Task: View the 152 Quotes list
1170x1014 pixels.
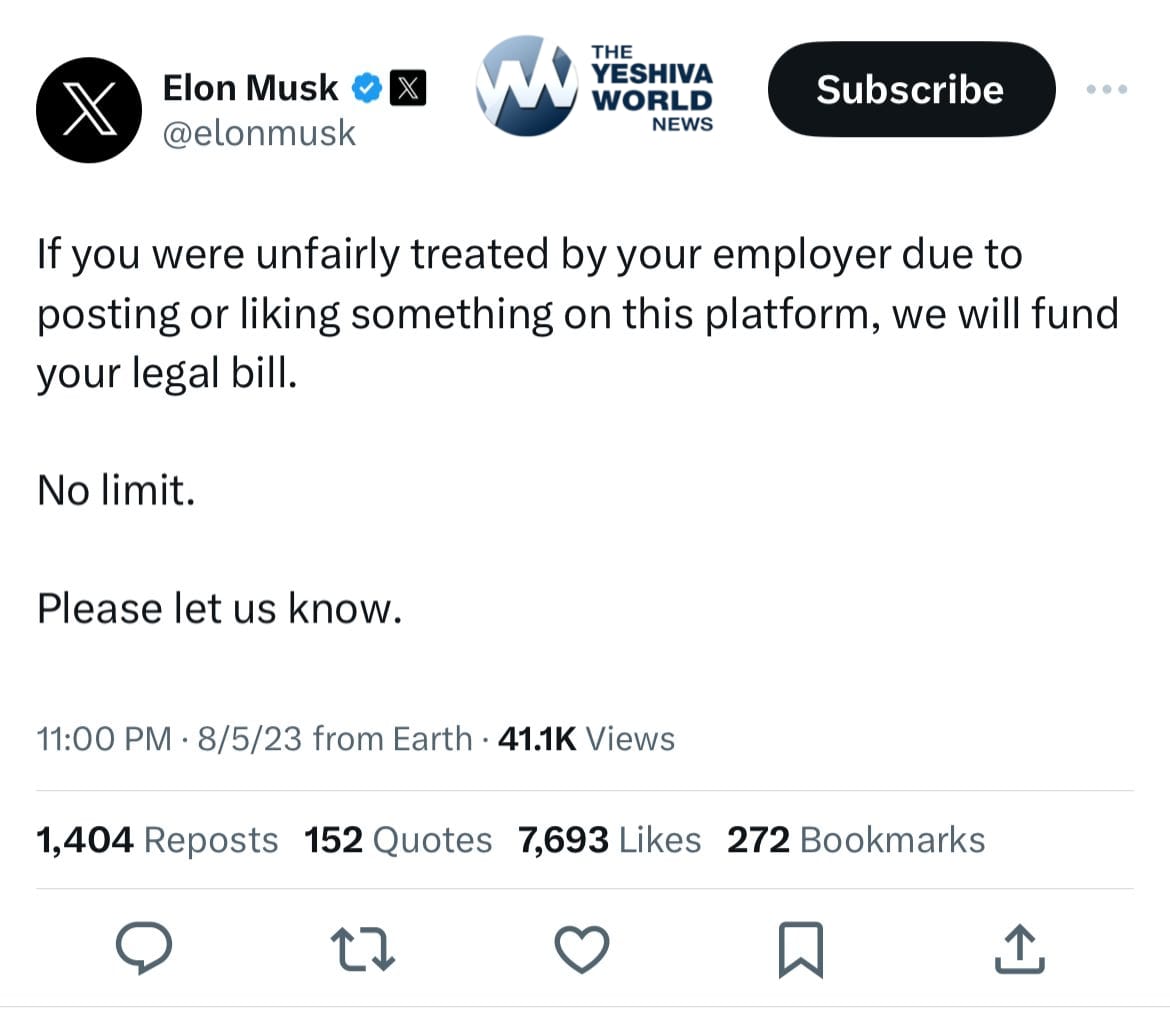Action: click(398, 840)
